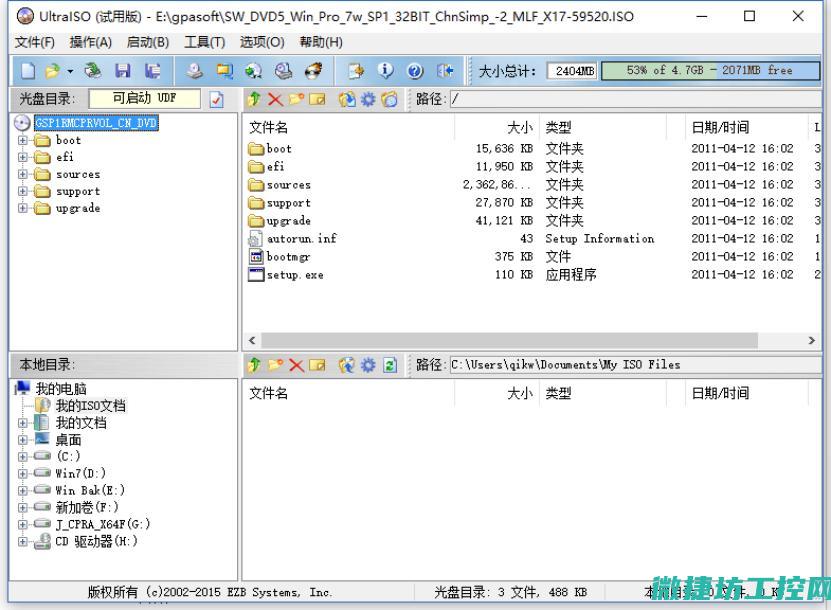Screen dimensions: 831x610
Task: Open the 工具(T) menu
Action: tap(205, 42)
